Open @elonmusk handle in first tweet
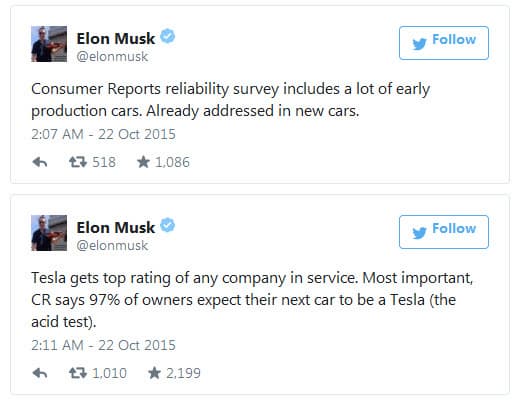Viewport: 520px width, 403px height. tap(112, 57)
